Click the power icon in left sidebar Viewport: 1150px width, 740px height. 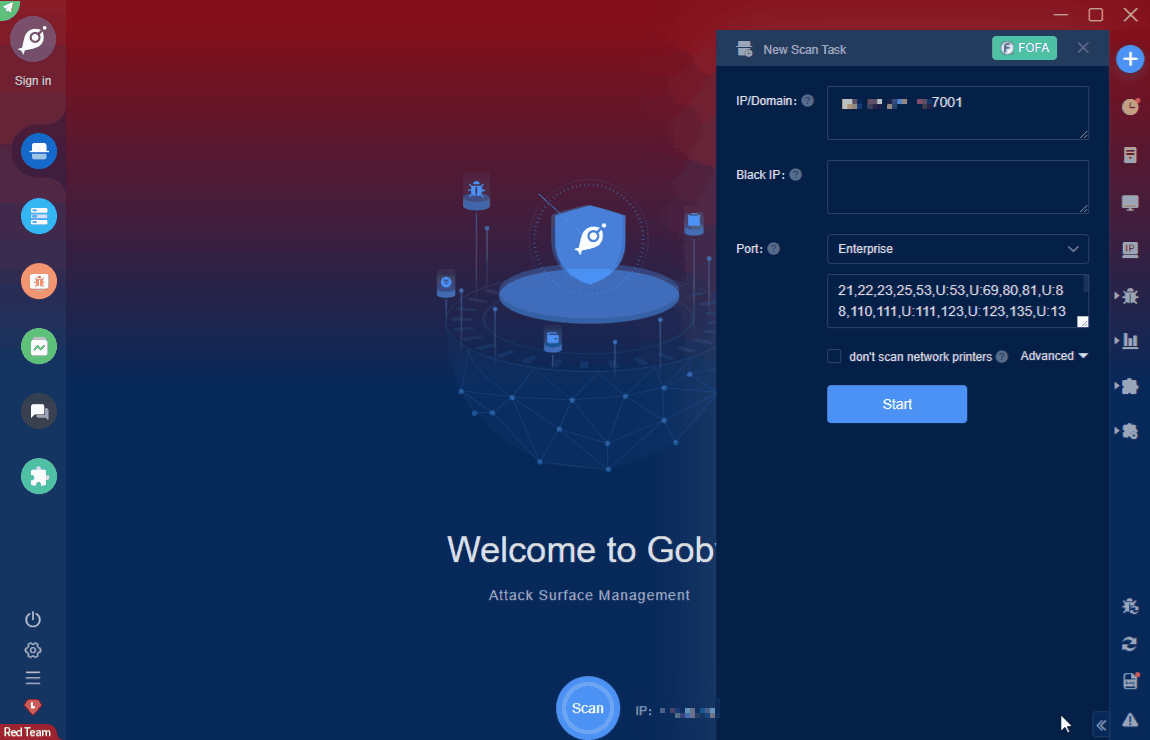click(x=33, y=619)
